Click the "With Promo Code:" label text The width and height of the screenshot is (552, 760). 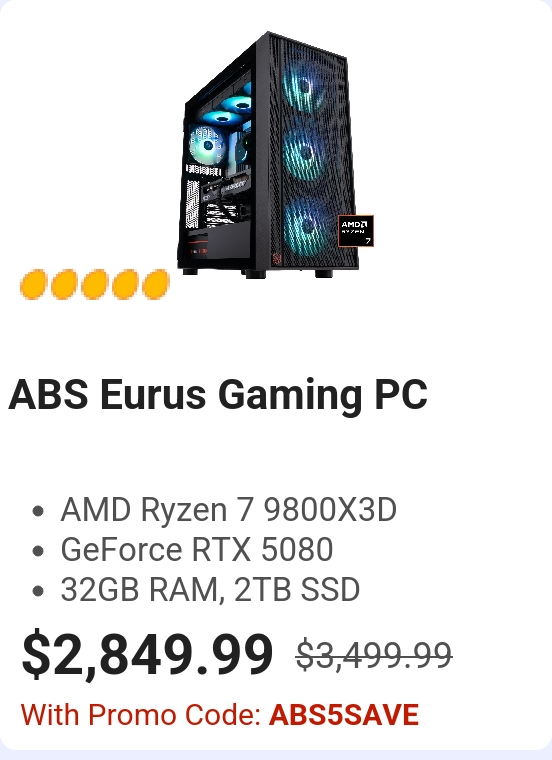[141, 715]
